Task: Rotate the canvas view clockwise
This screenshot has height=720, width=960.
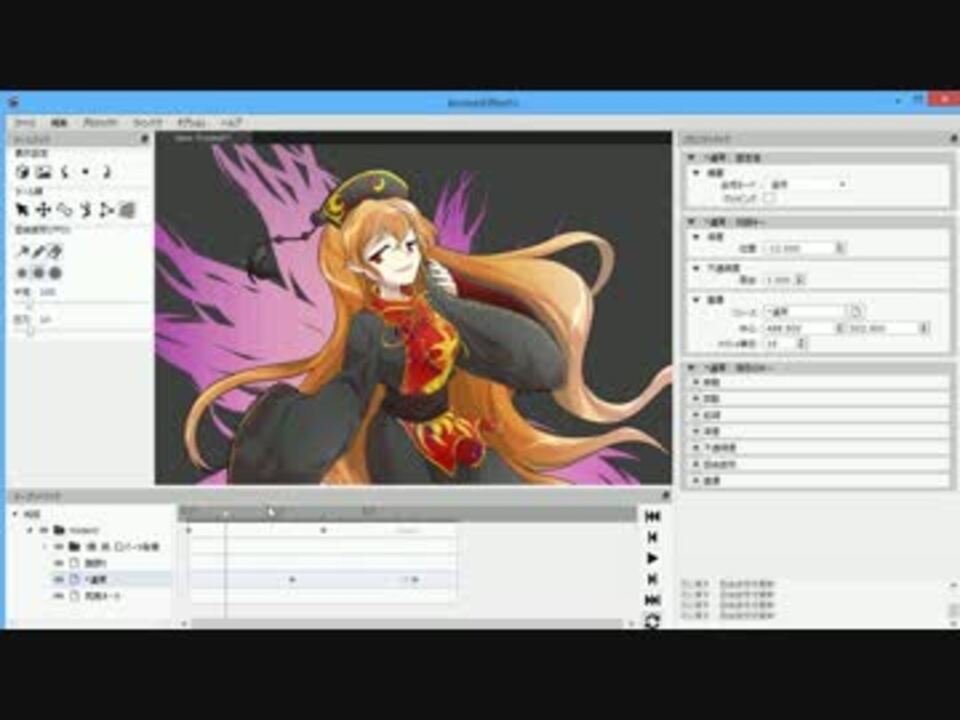Action: click(x=107, y=172)
